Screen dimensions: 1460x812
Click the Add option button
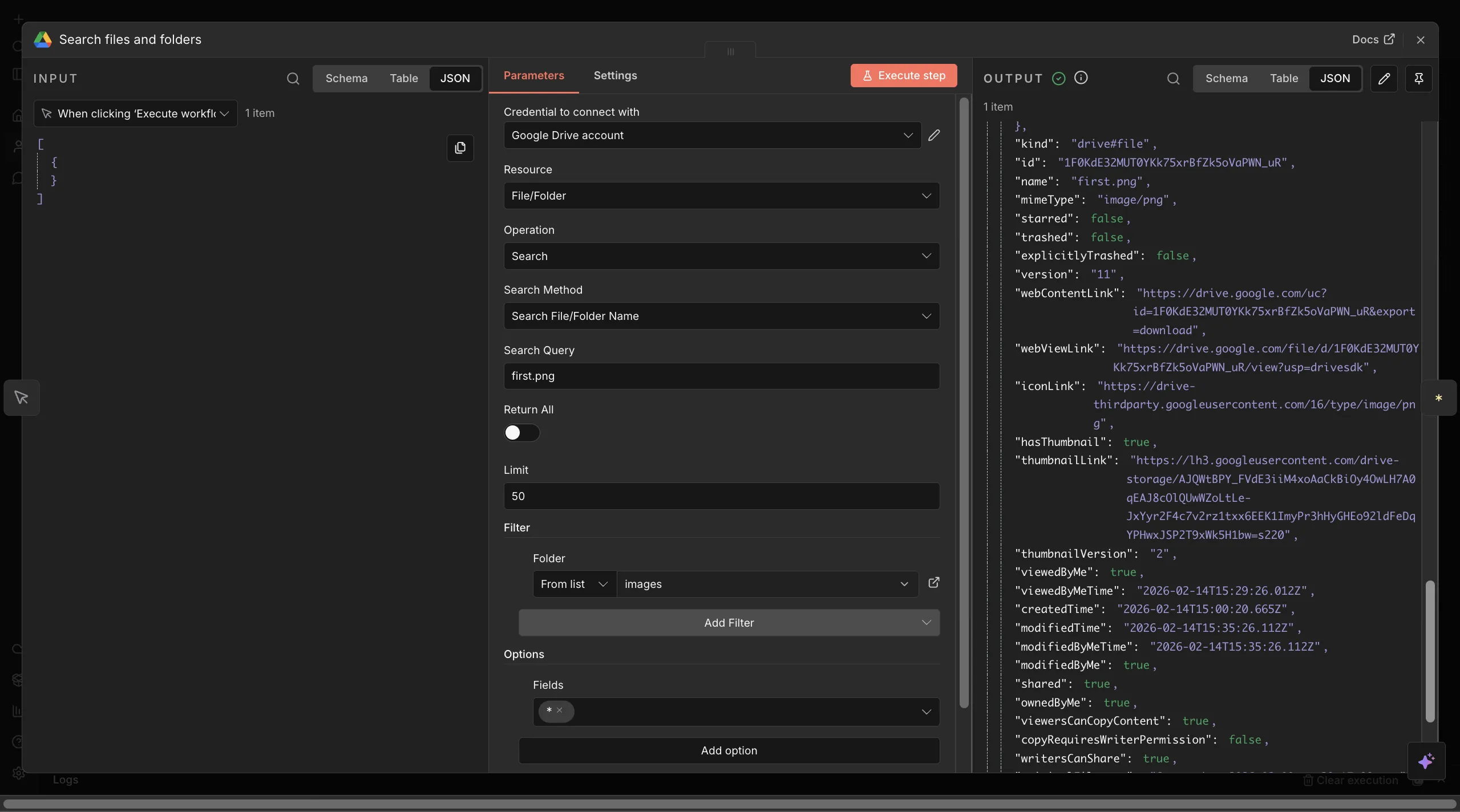click(x=729, y=750)
